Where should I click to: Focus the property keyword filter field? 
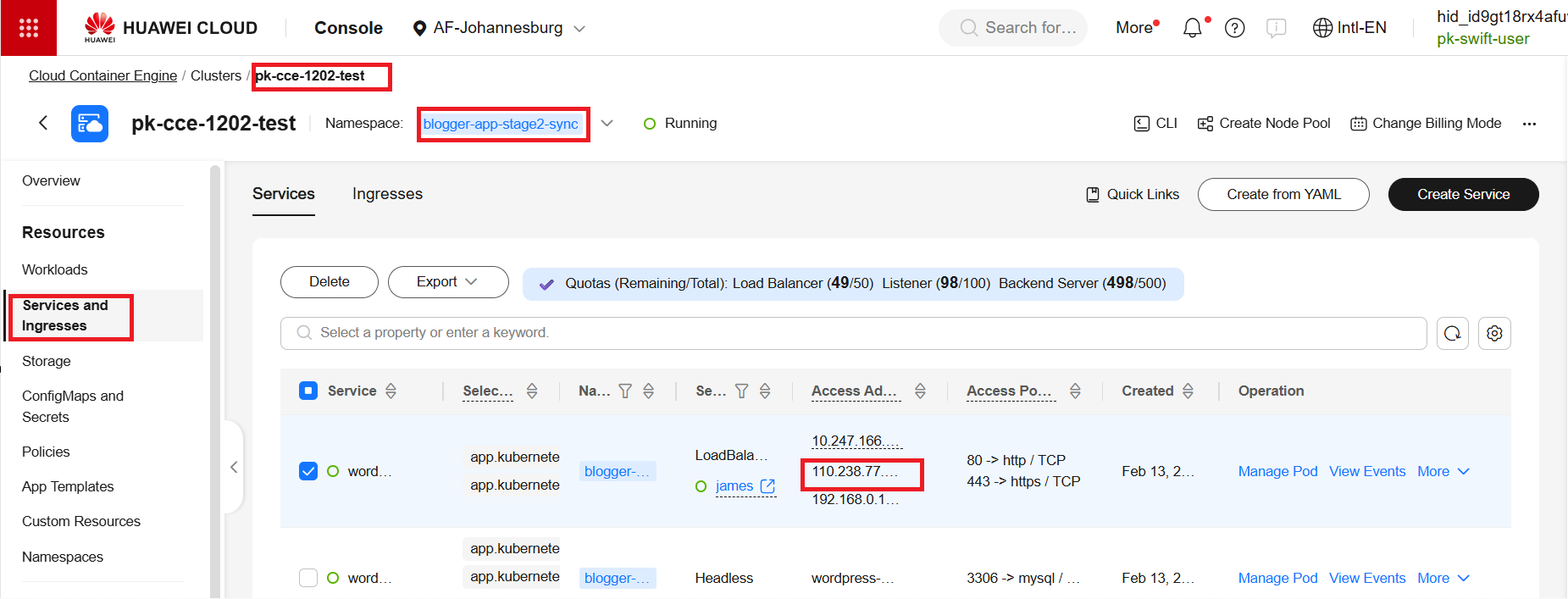point(853,333)
